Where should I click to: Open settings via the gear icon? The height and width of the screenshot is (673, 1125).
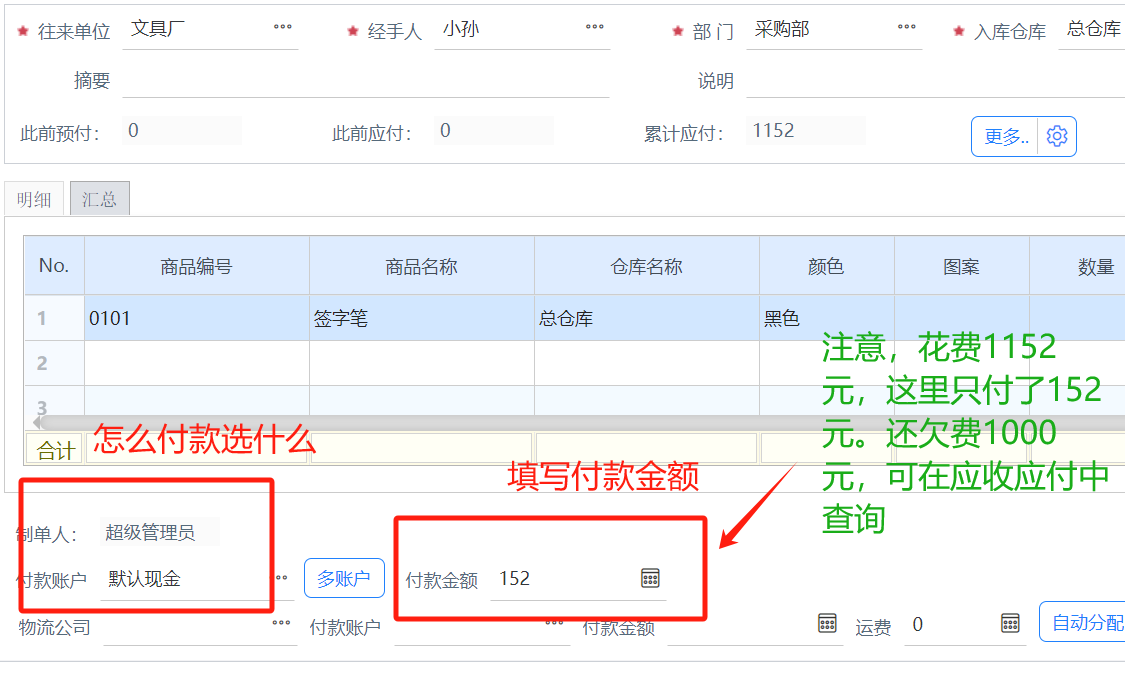pos(1057,137)
